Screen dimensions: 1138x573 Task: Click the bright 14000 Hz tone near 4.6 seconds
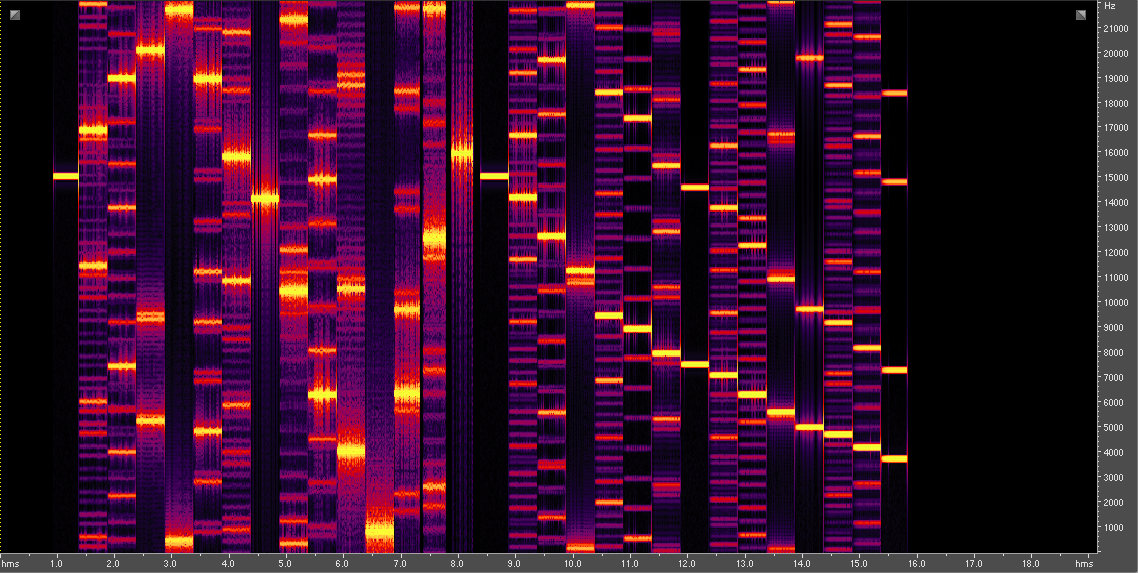tap(265, 198)
